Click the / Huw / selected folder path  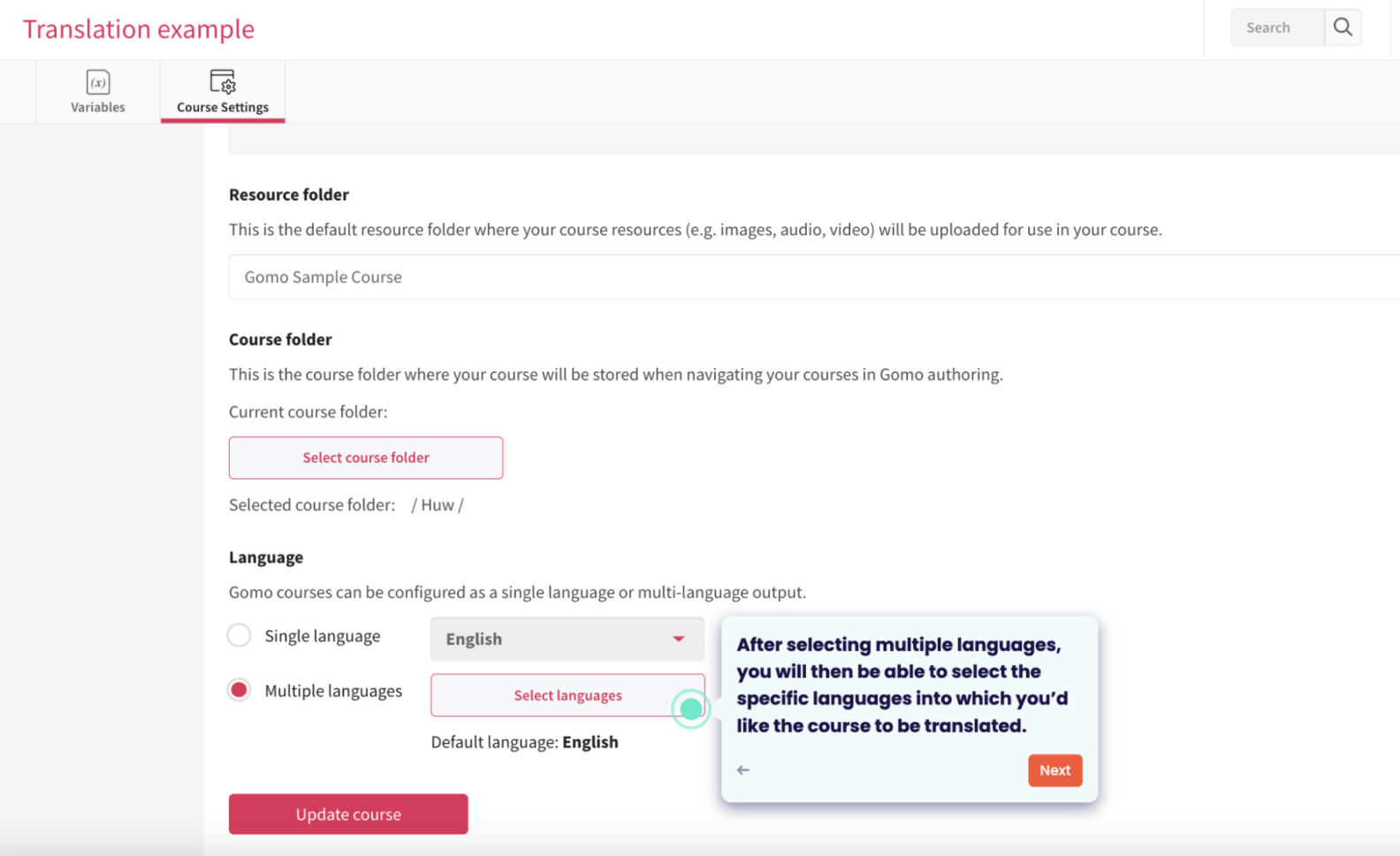437,504
